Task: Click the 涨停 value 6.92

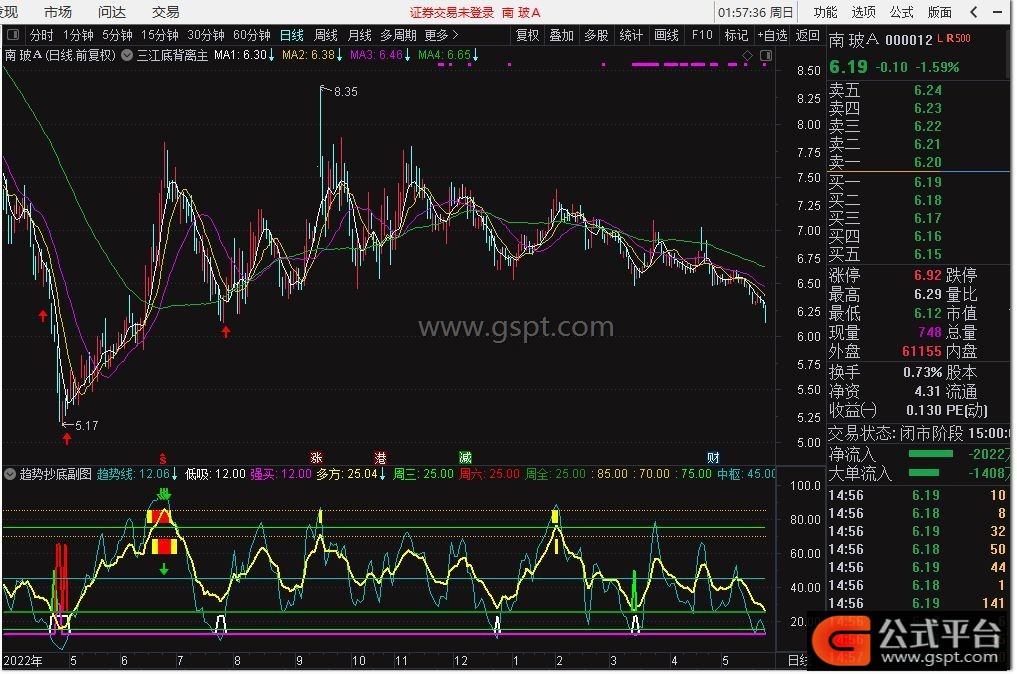Action: [x=927, y=275]
